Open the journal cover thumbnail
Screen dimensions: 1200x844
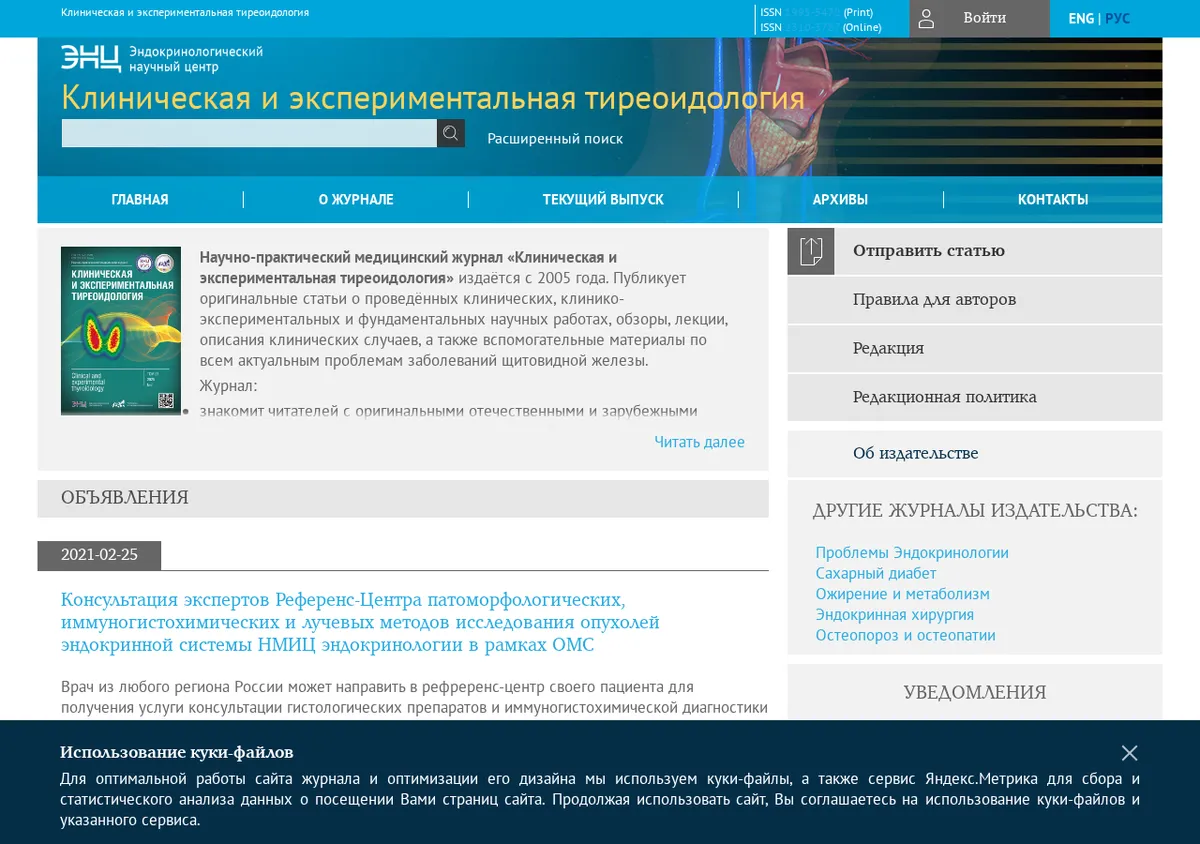[121, 331]
